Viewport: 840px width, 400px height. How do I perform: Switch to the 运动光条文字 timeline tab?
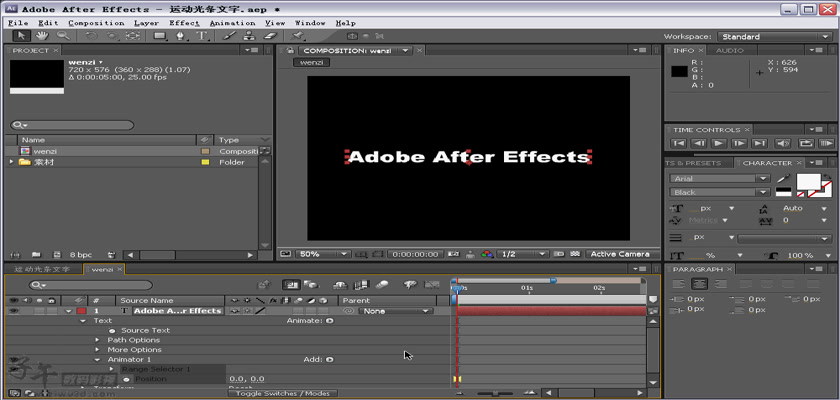point(42,269)
